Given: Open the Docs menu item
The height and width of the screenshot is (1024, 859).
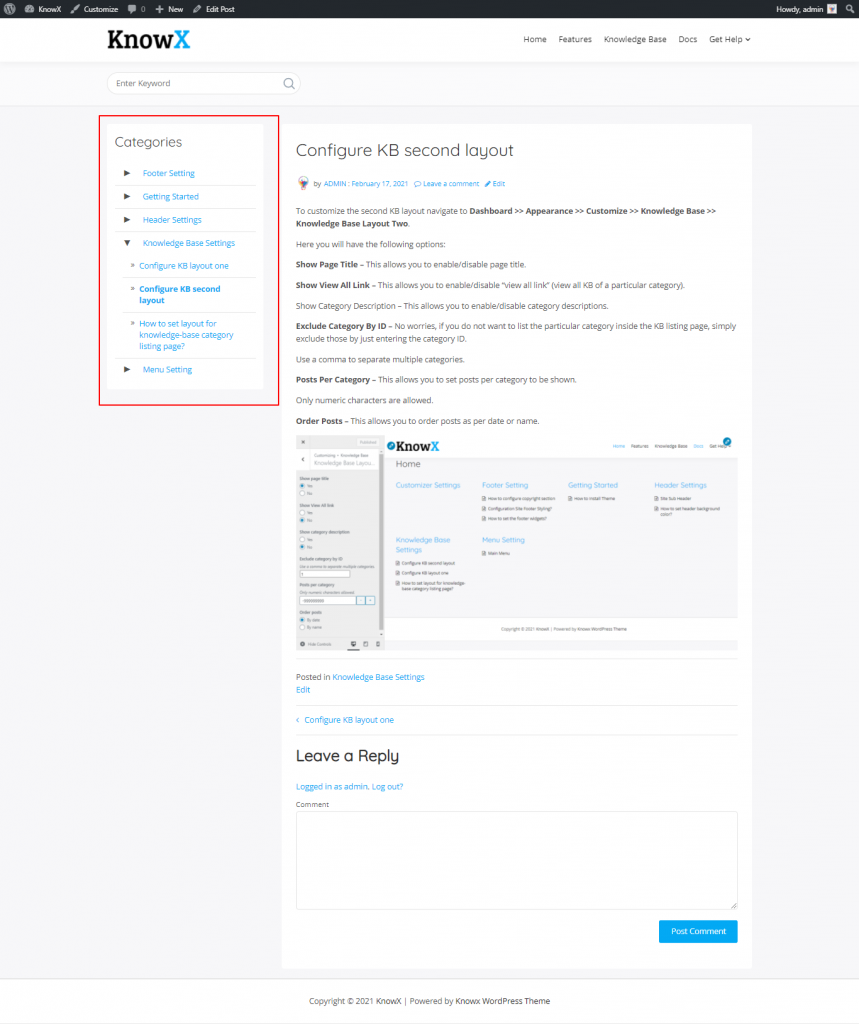Looking at the screenshot, I should tap(687, 40).
